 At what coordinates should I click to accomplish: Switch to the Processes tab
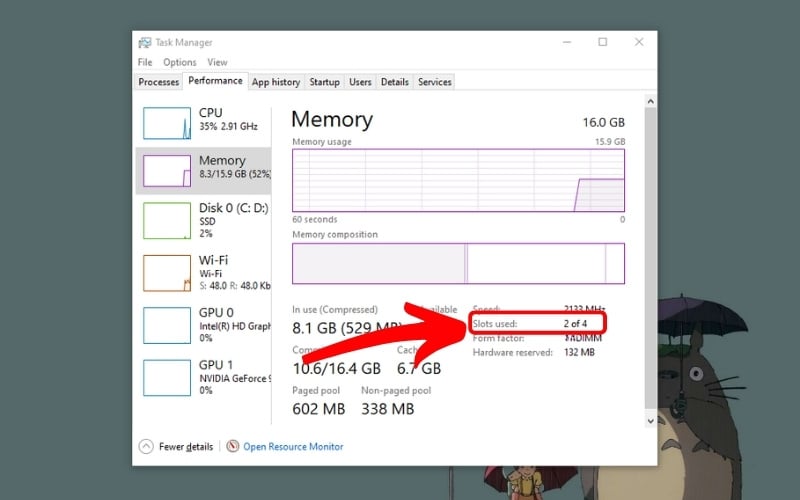(159, 82)
